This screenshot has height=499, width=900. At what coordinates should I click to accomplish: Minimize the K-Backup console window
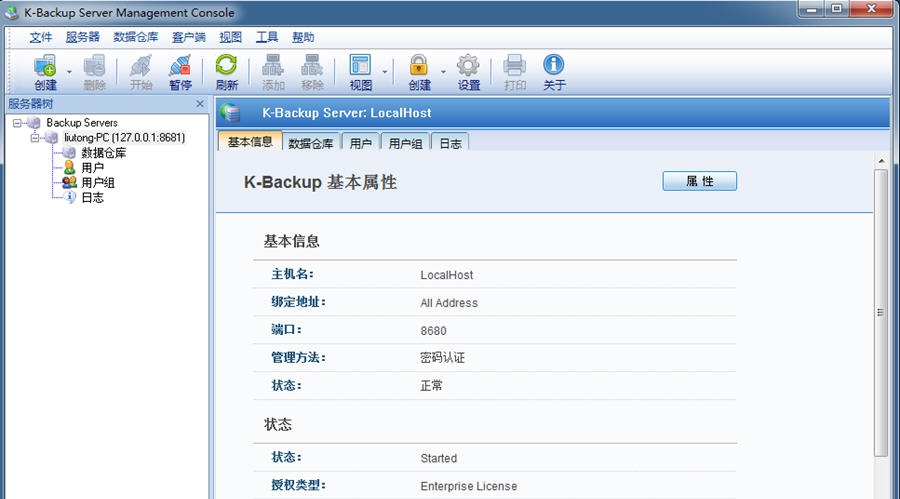pyautogui.click(x=812, y=9)
